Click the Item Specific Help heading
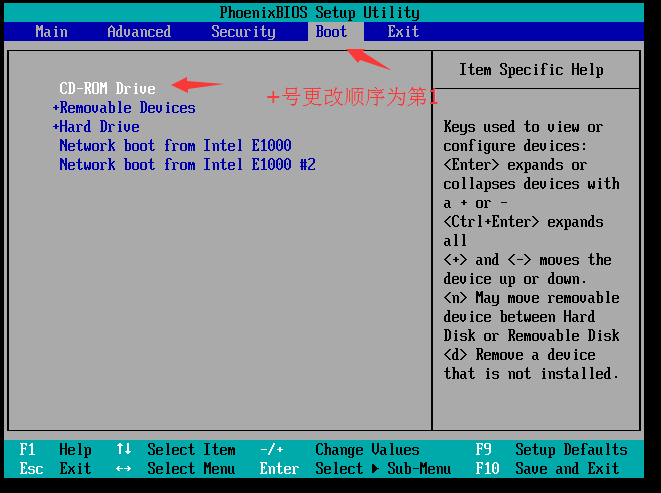 [531, 70]
